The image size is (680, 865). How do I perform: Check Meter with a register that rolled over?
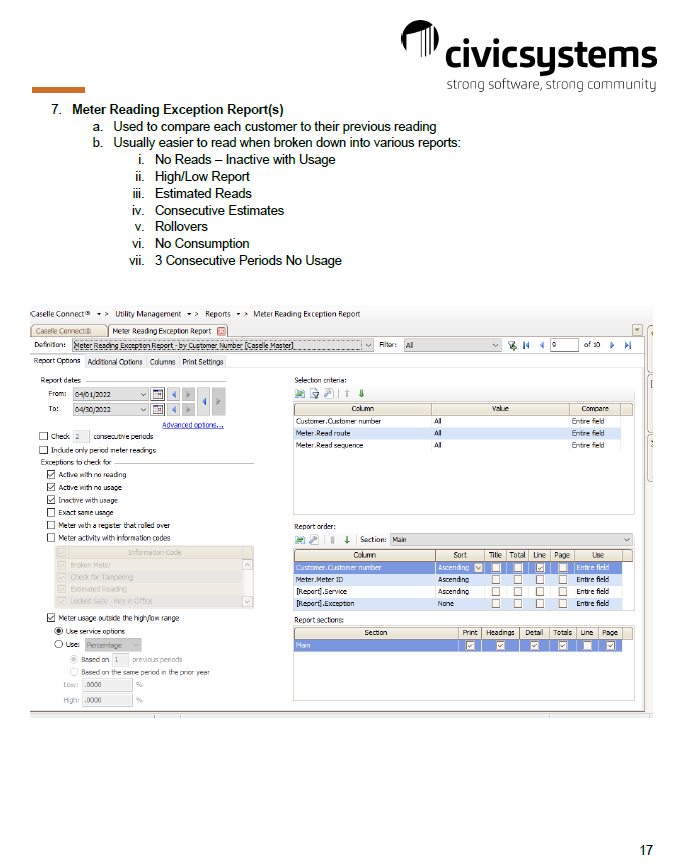(51, 525)
